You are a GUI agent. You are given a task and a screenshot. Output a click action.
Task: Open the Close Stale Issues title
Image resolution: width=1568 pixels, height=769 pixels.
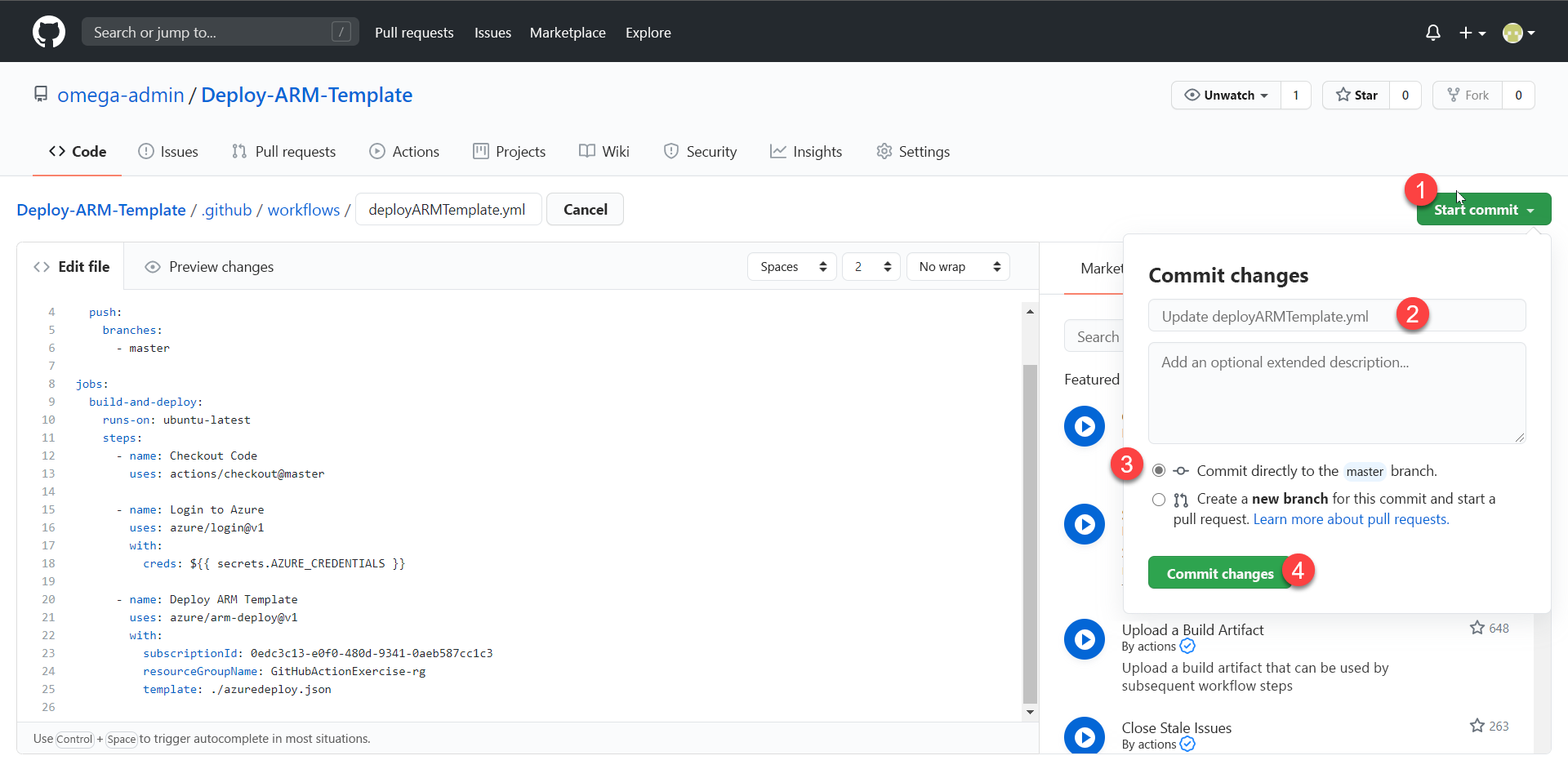tap(1176, 728)
